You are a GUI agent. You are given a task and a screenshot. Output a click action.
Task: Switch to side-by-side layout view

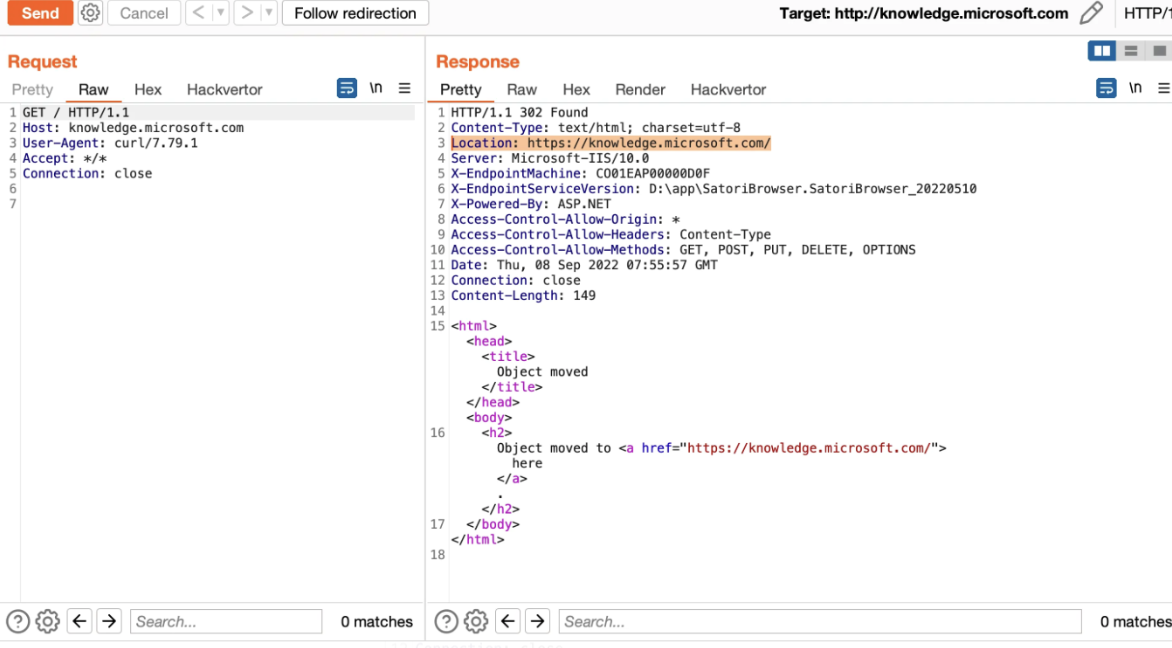click(1102, 51)
